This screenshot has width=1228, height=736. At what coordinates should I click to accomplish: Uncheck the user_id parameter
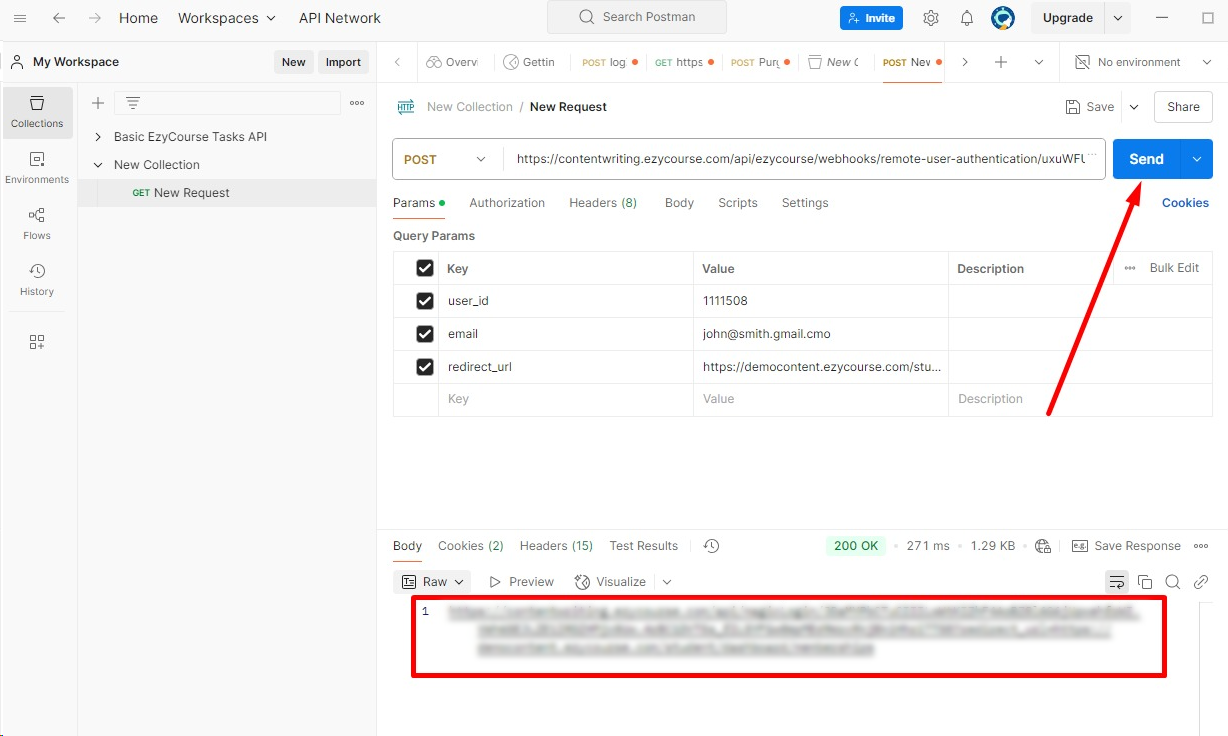[x=425, y=301]
